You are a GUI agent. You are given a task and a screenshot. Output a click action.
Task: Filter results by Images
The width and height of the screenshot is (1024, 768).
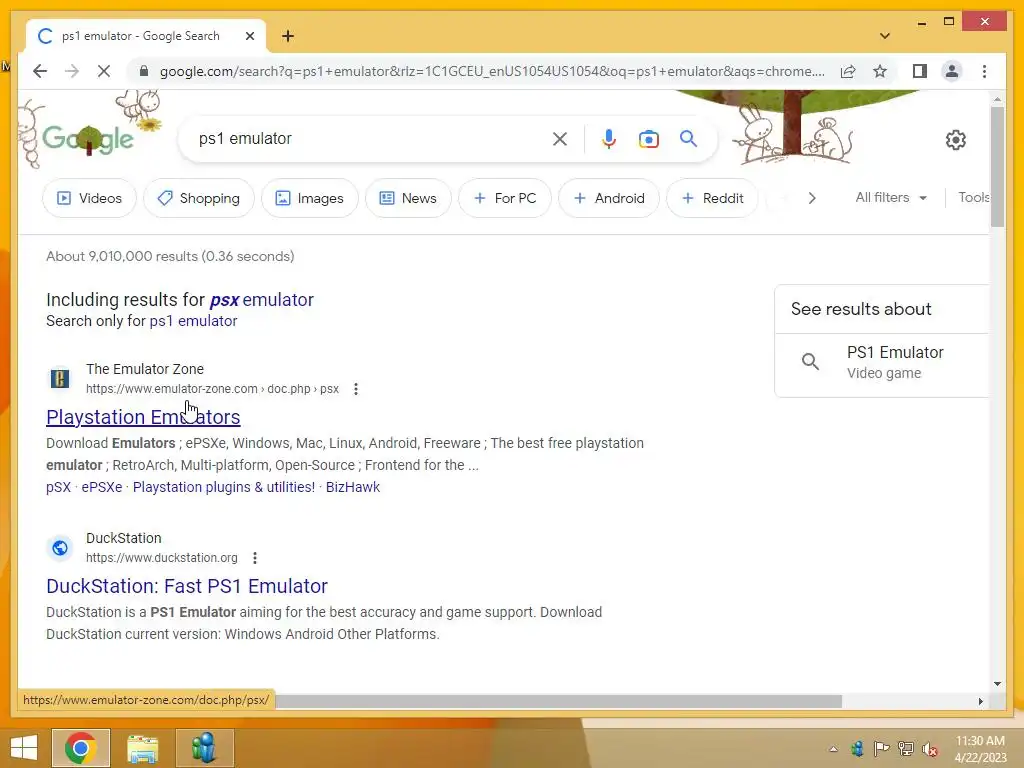(x=310, y=198)
